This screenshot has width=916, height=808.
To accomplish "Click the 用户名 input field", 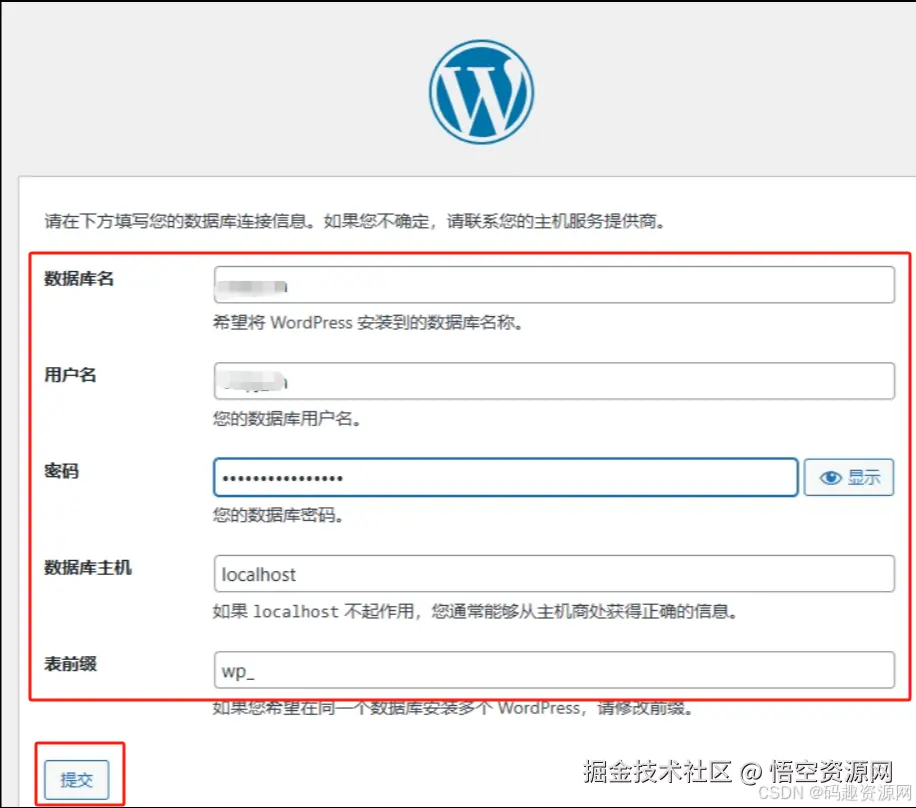I will pos(554,381).
